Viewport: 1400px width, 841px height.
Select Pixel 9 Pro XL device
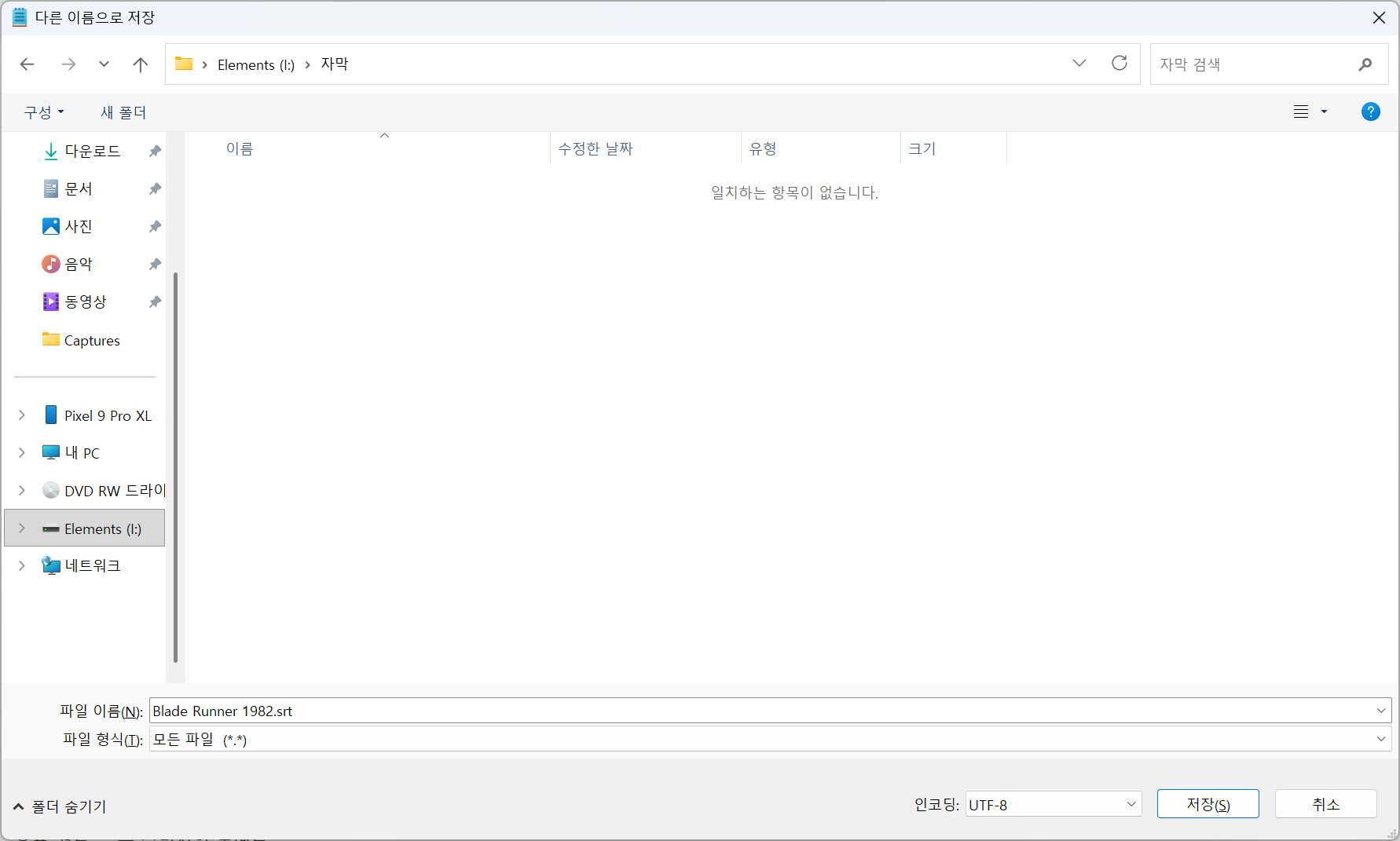pyautogui.click(x=108, y=415)
